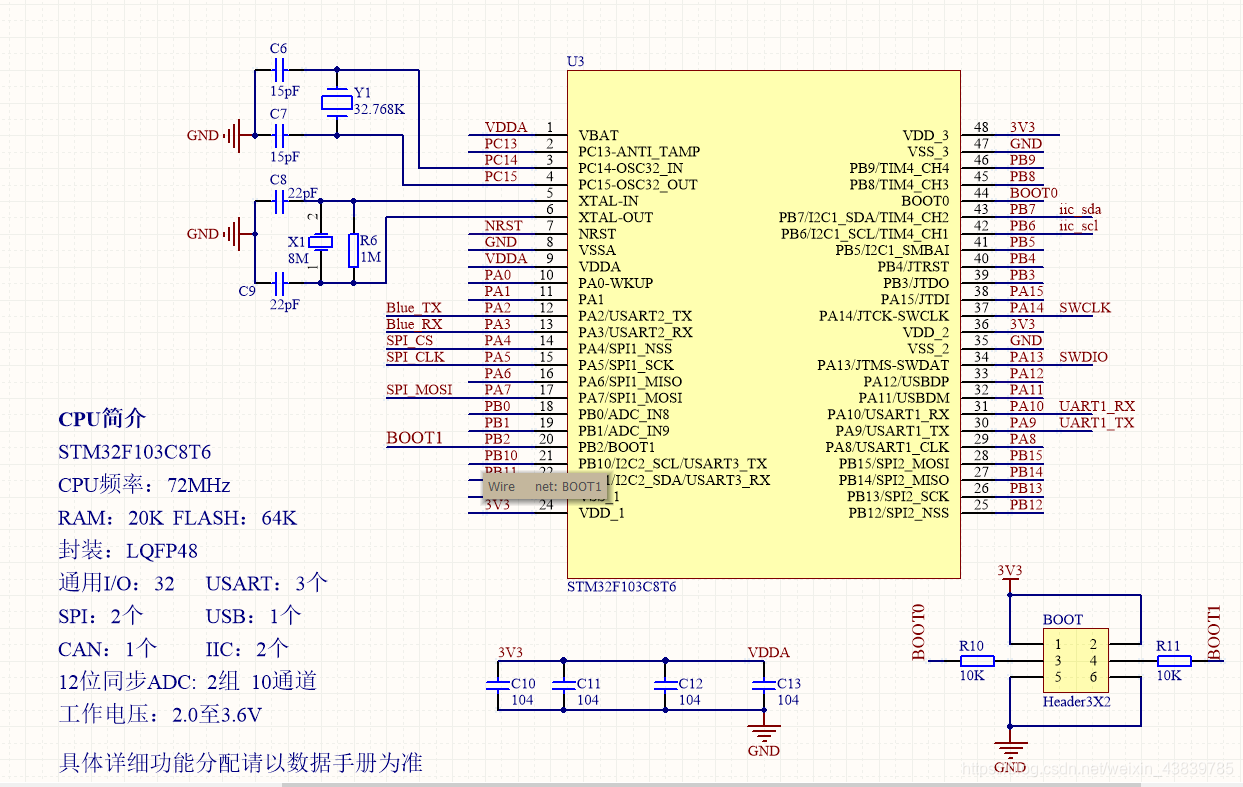Click BOOT0 net label on pin 44

point(1034,193)
